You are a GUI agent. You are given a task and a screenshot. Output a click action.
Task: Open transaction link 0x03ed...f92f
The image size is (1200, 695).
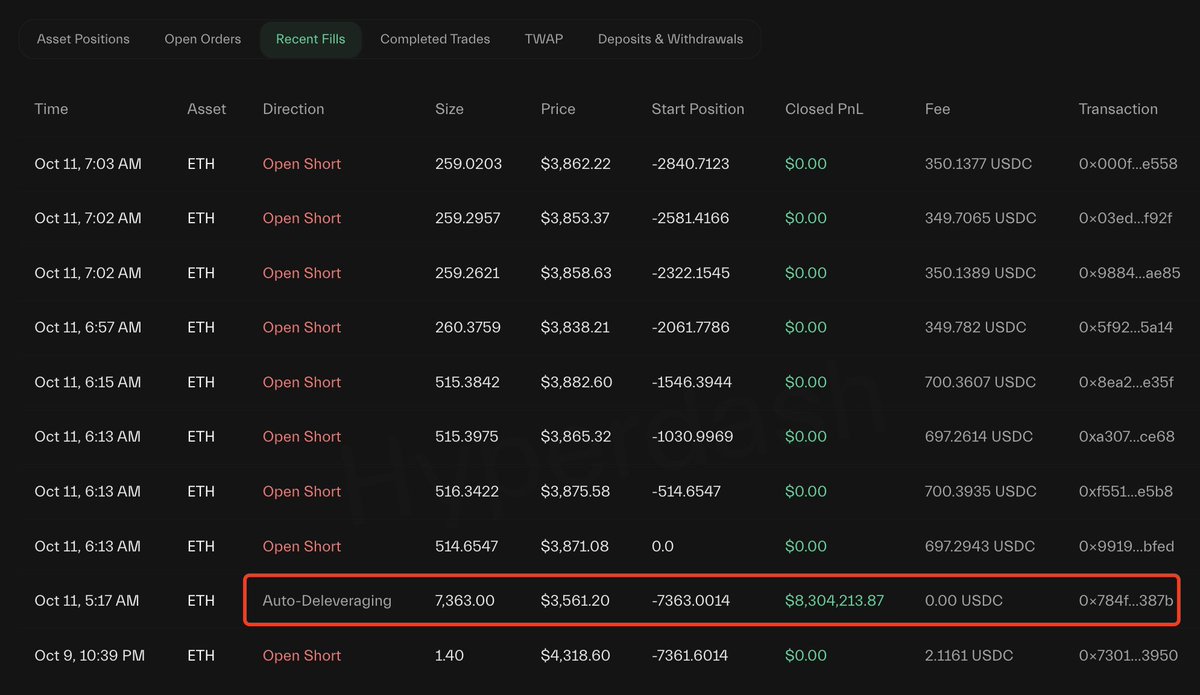point(1127,218)
